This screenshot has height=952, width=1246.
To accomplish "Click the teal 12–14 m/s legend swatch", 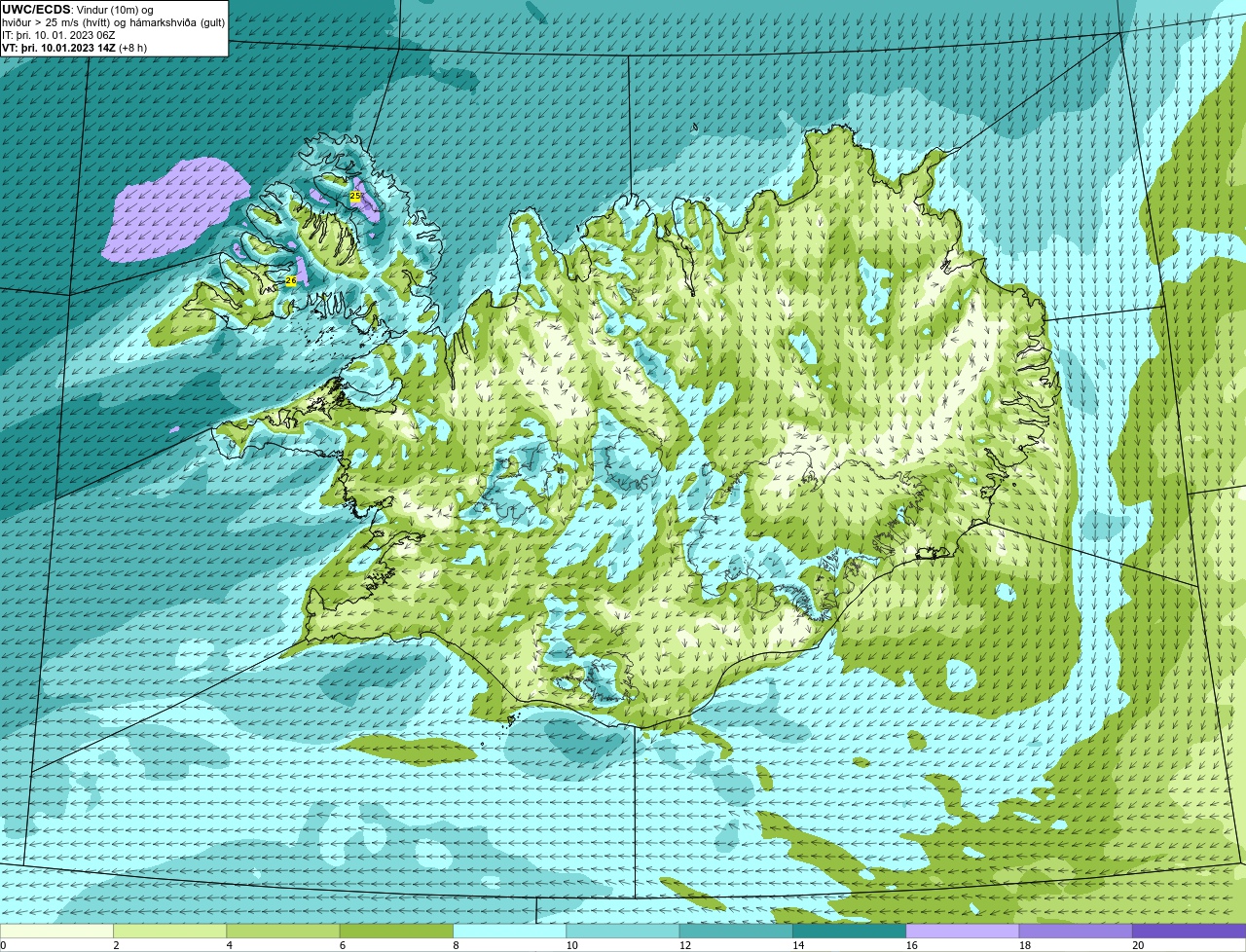I will [736, 931].
